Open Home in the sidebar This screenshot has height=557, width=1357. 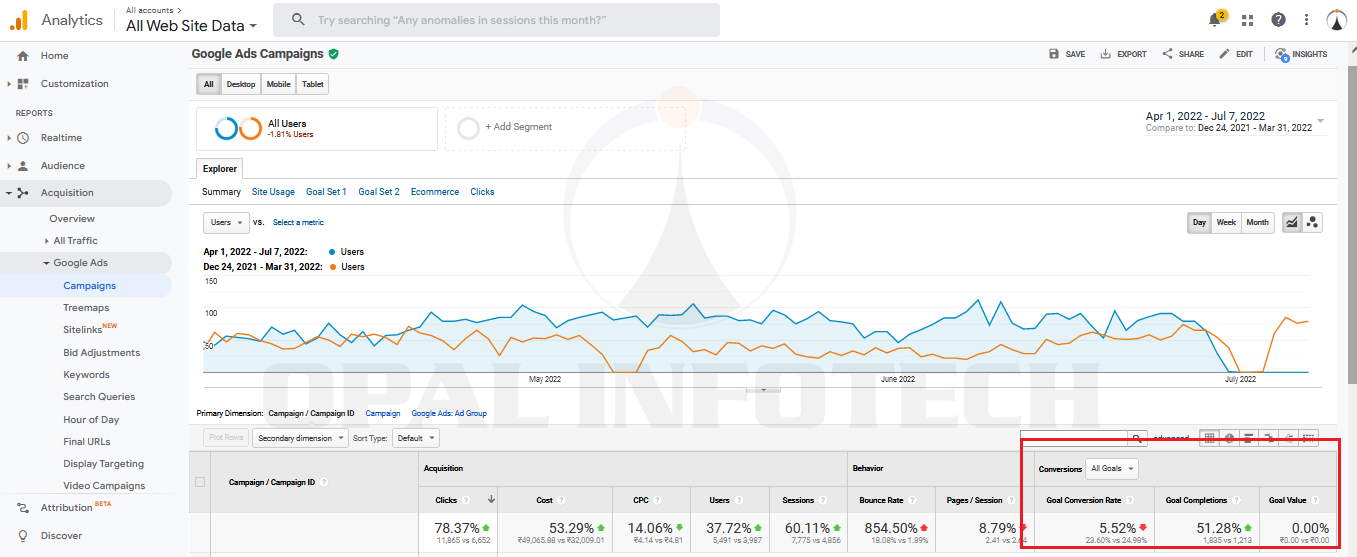click(54, 56)
